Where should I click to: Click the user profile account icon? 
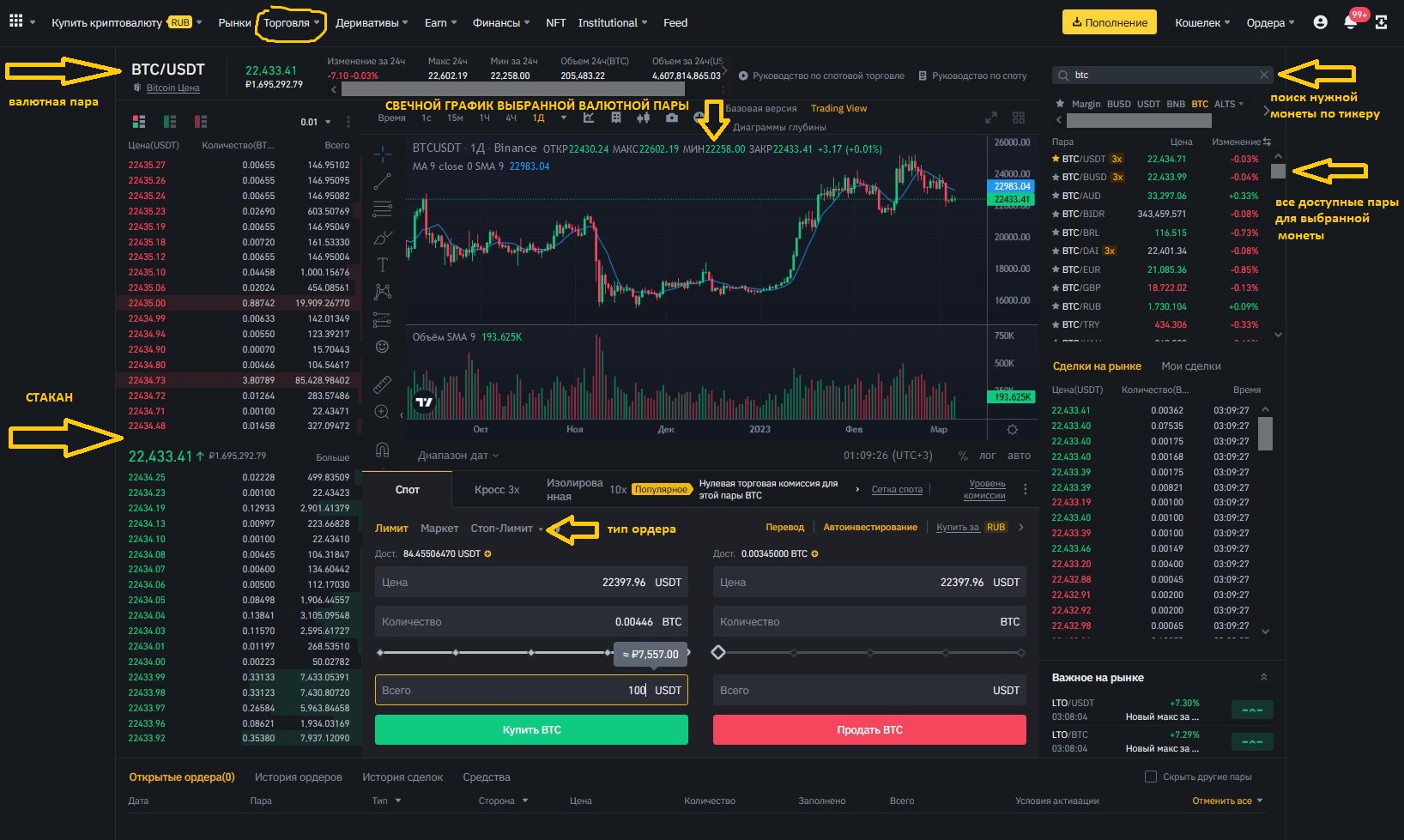pos(1321,23)
